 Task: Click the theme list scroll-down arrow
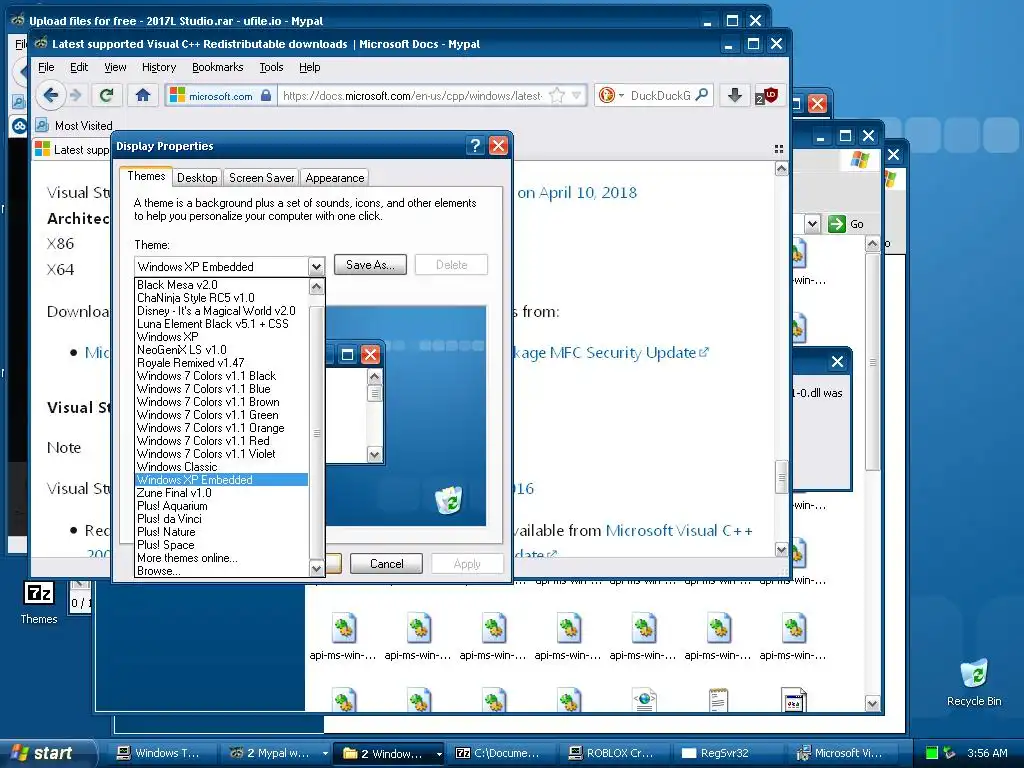click(317, 569)
